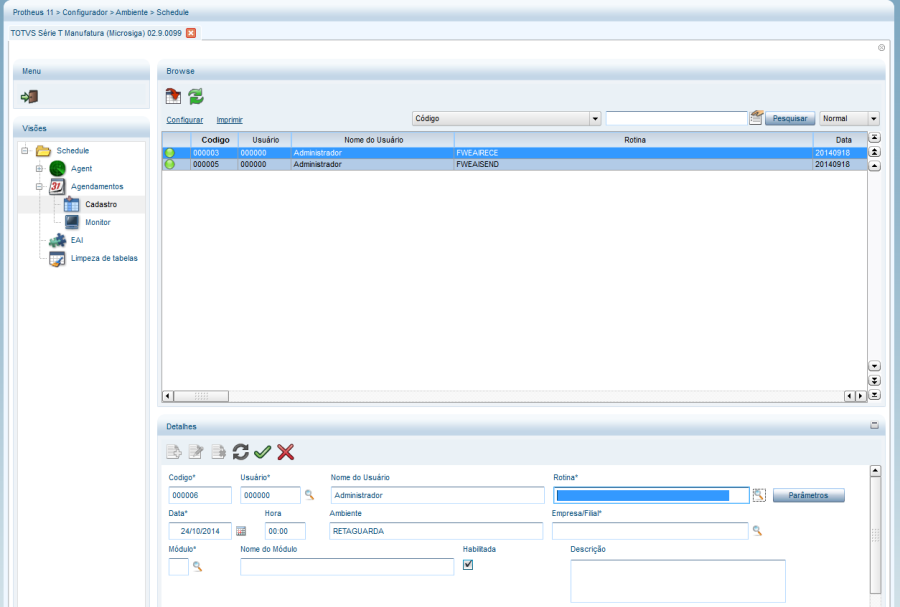Click the black refresh icon in Detalhes toolbar
The width and height of the screenshot is (900, 607).
(240, 452)
